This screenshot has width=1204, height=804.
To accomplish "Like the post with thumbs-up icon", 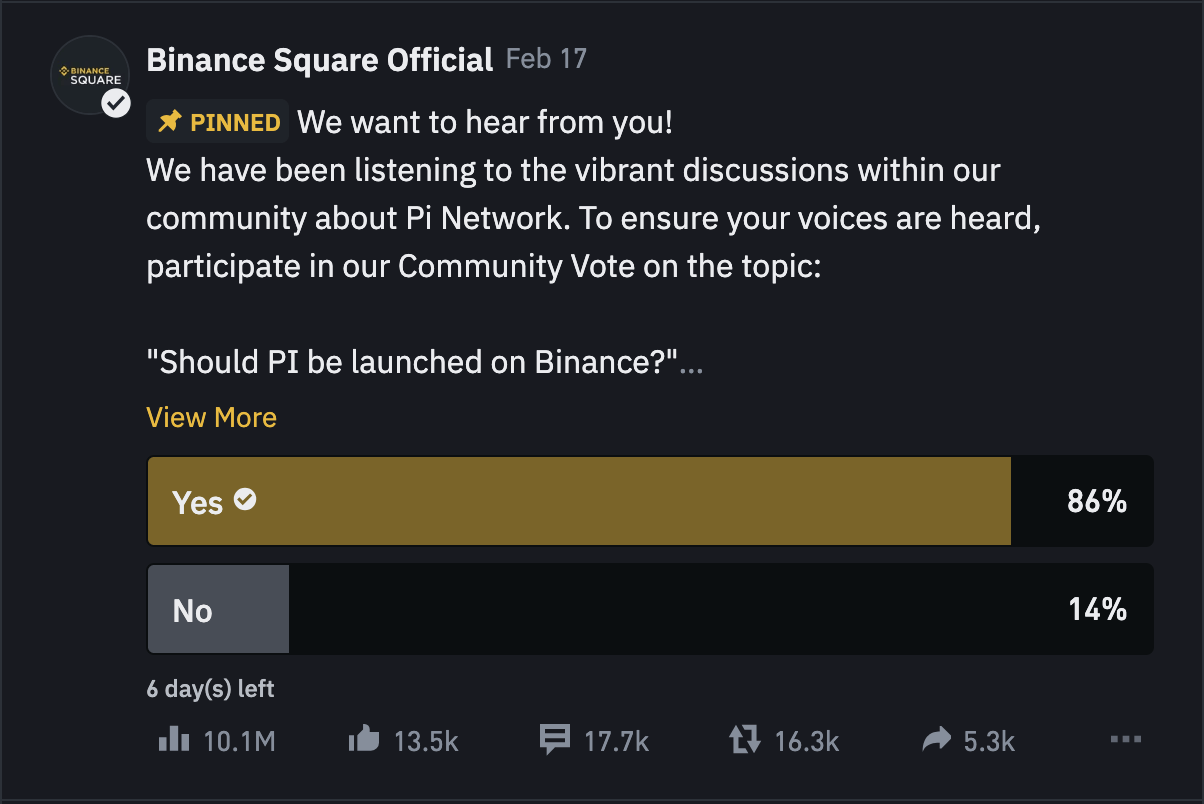I will pyautogui.click(x=364, y=740).
